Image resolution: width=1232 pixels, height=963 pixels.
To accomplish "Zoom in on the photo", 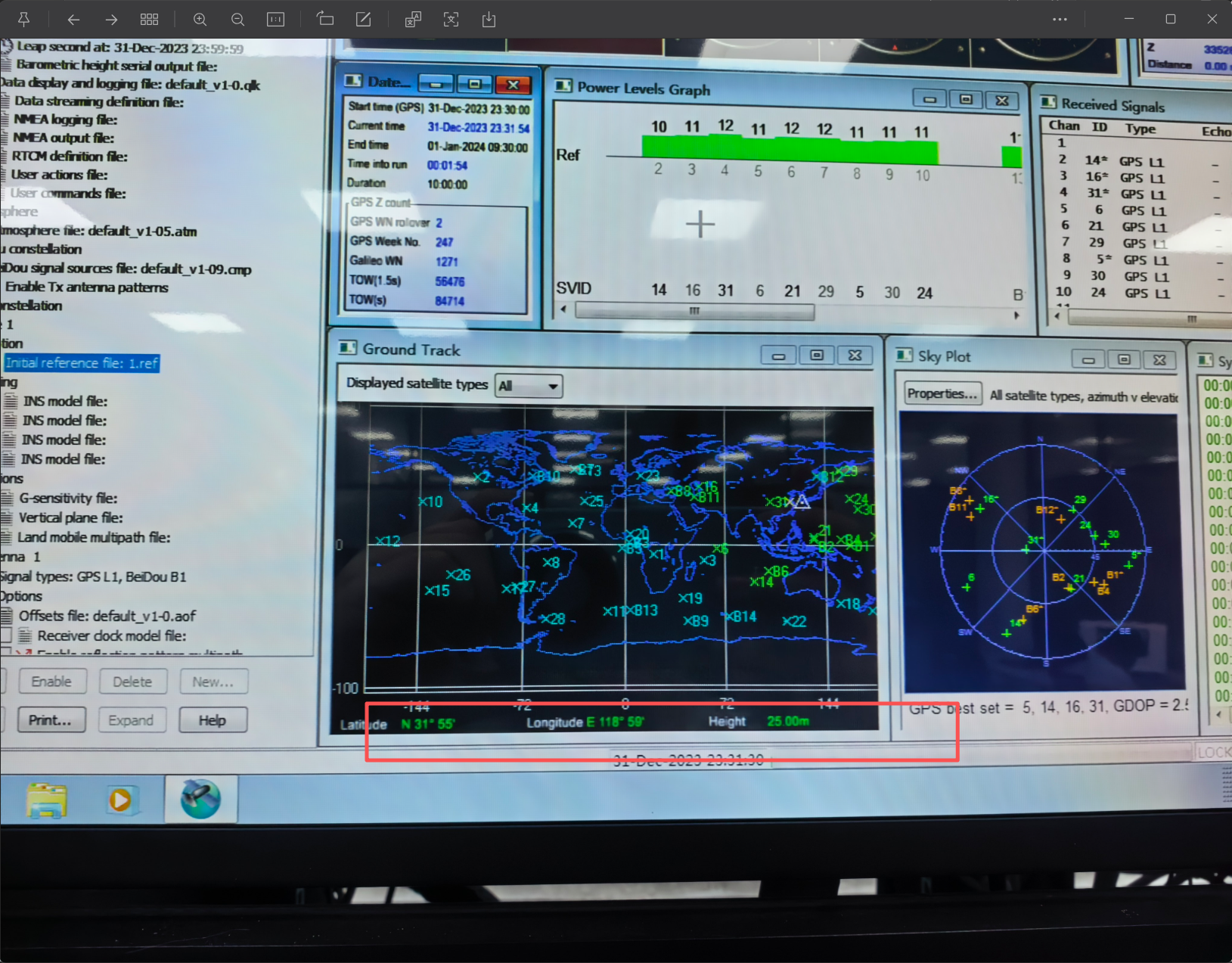I will coord(200,19).
